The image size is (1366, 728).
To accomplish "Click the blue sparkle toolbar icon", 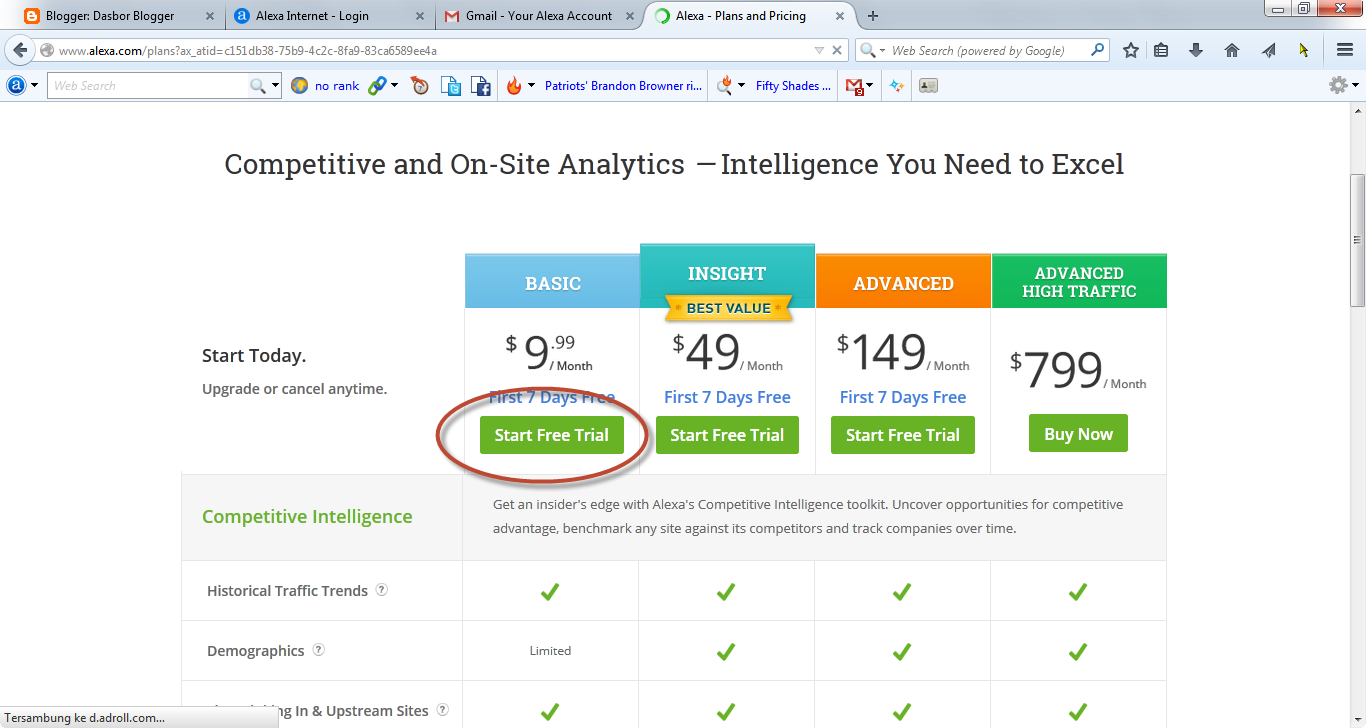I will coord(897,86).
